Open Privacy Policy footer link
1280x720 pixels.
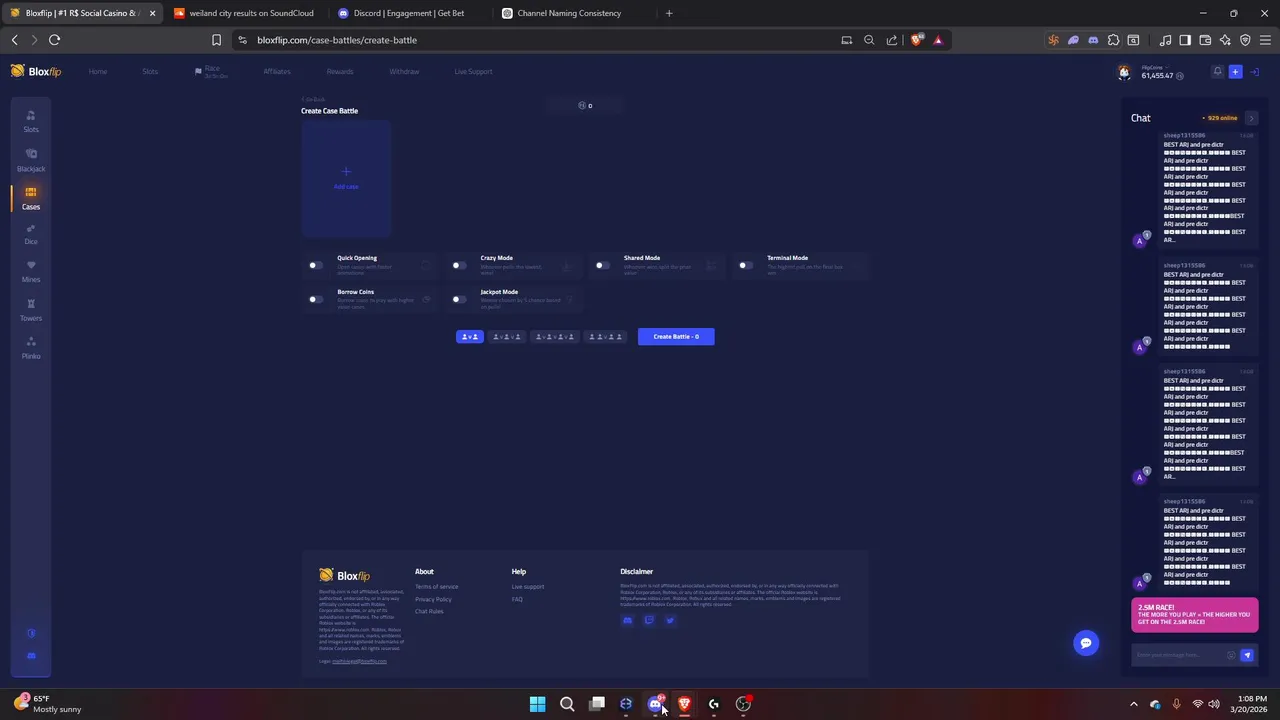coord(433,599)
